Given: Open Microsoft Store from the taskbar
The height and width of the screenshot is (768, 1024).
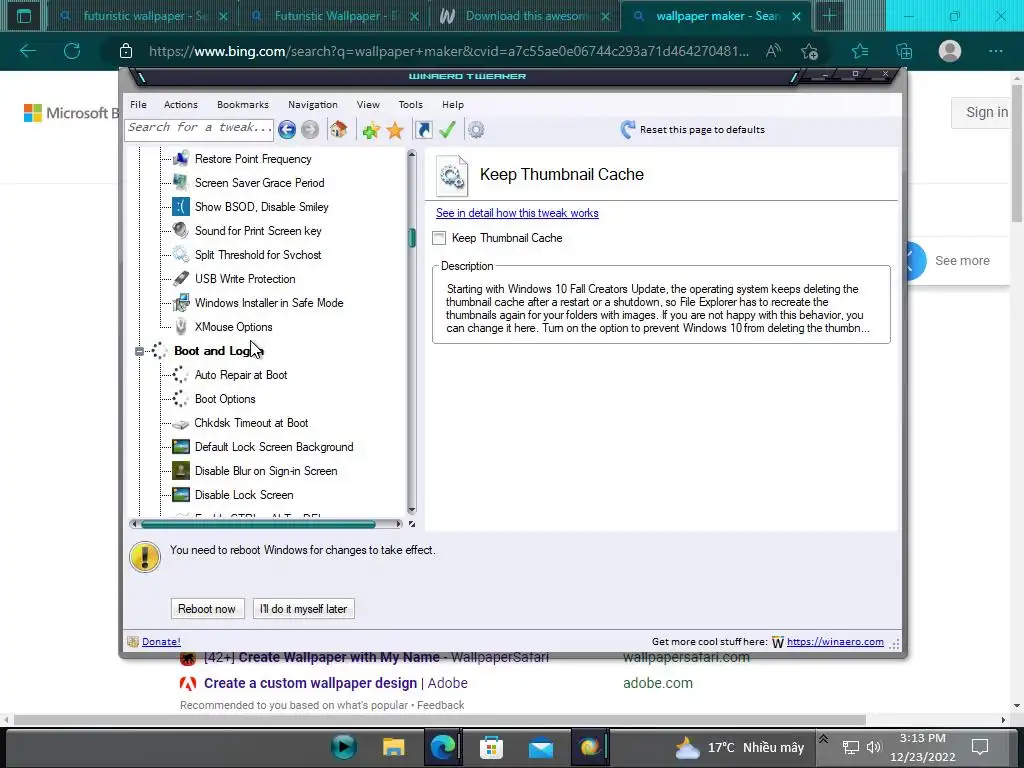Looking at the screenshot, I should 491,747.
